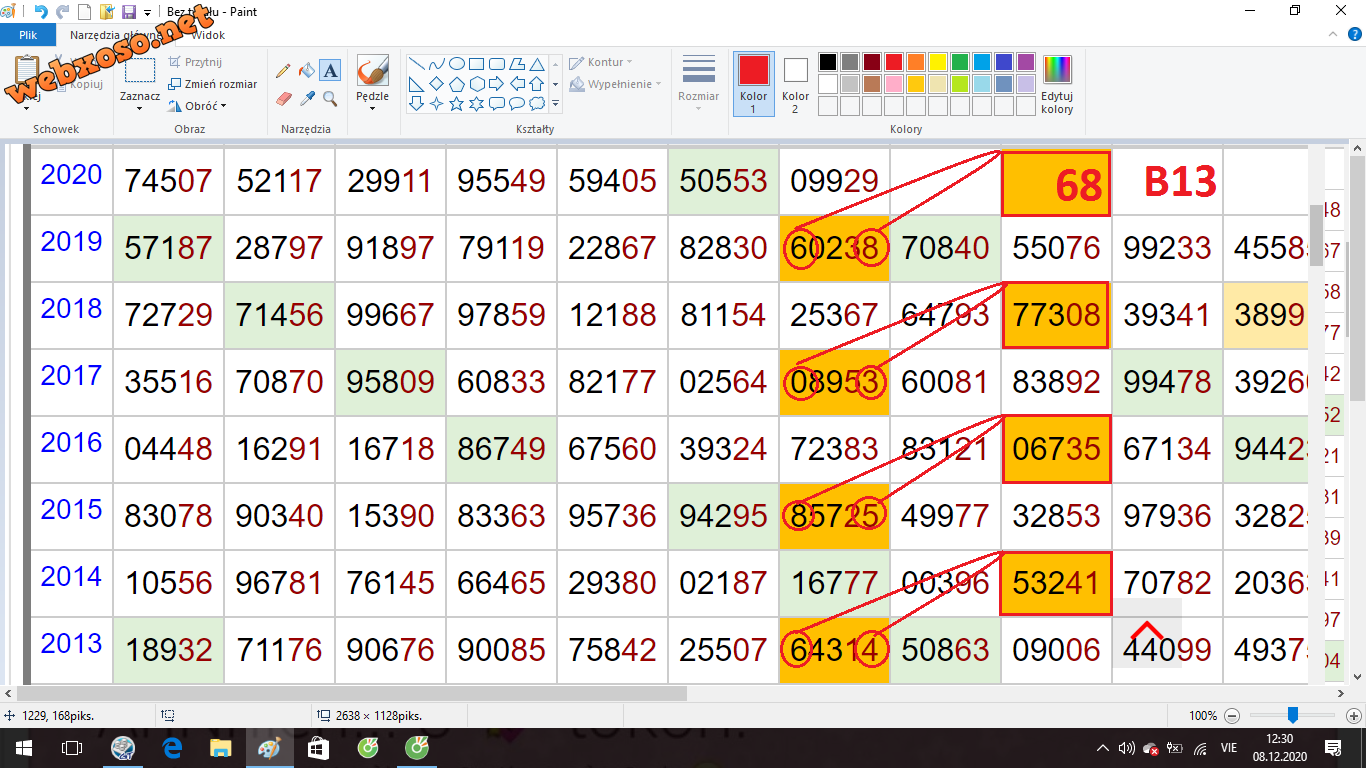Pick the pink color swatch

coord(893,83)
